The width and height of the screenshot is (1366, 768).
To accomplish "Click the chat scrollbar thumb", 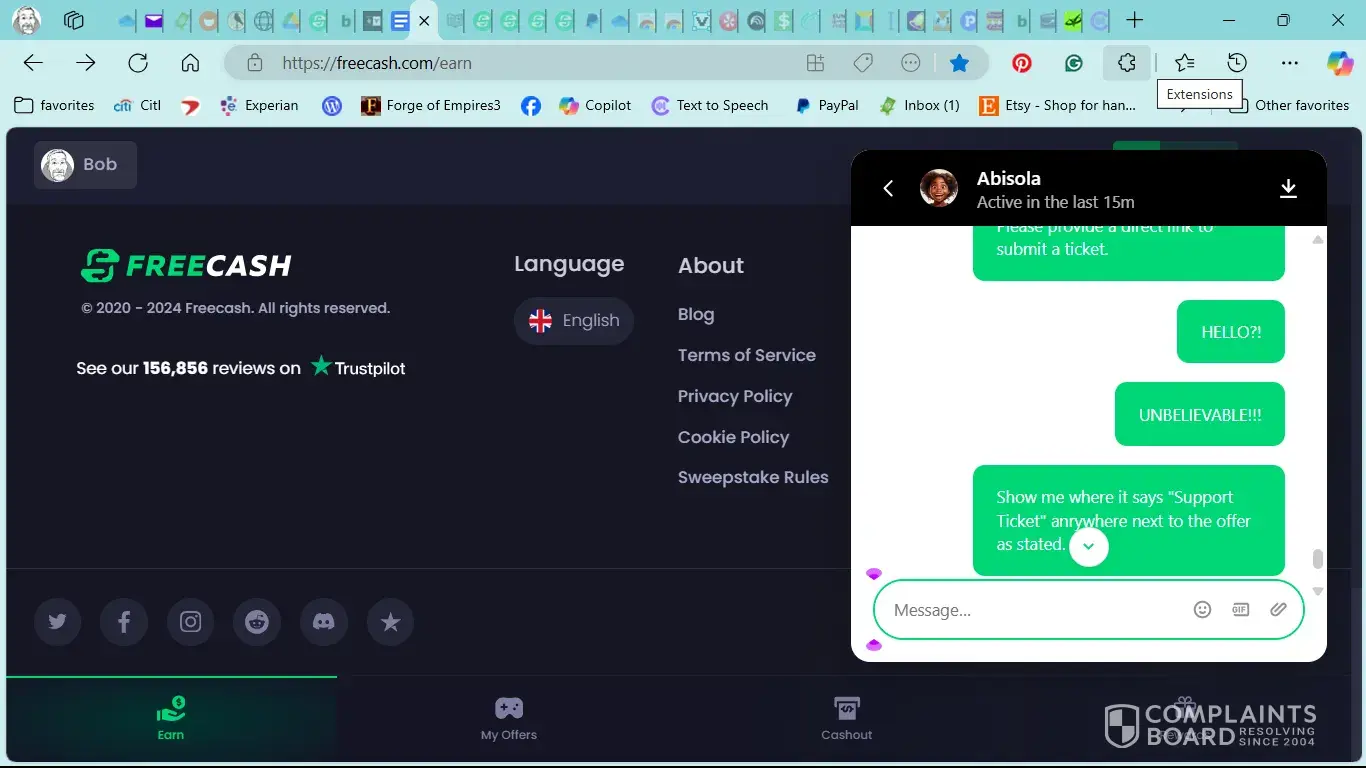I will coord(1318,559).
